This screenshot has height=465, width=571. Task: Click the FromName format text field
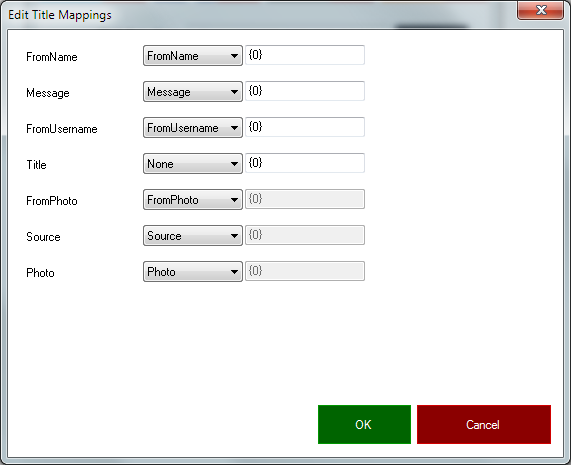(305, 55)
